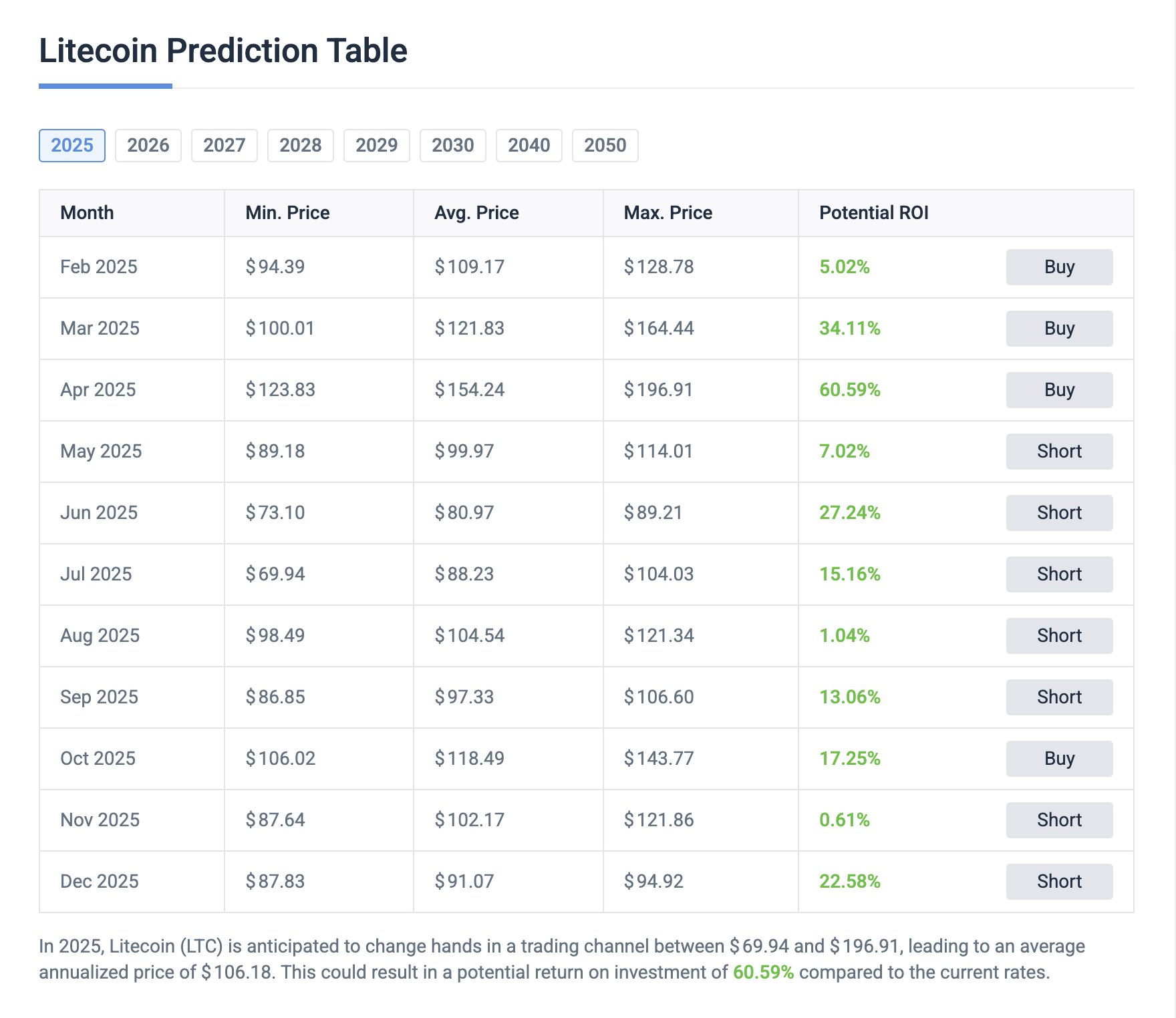Screen dimensions: 1176x1018
Task: Click max price $196.91 in Apr 2025 row
Action: pos(659,390)
